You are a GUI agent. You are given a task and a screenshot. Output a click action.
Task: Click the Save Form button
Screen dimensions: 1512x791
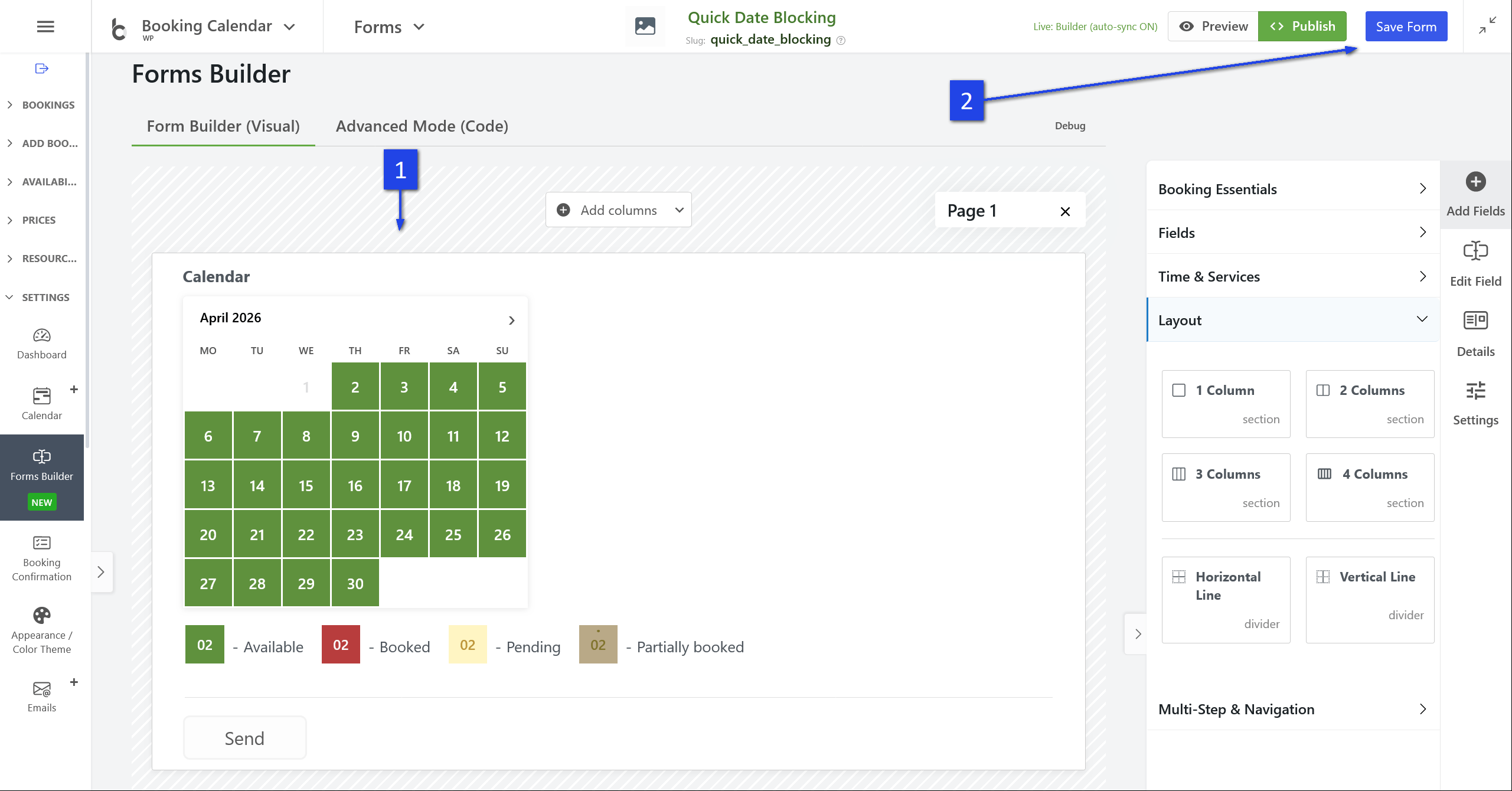tap(1406, 27)
